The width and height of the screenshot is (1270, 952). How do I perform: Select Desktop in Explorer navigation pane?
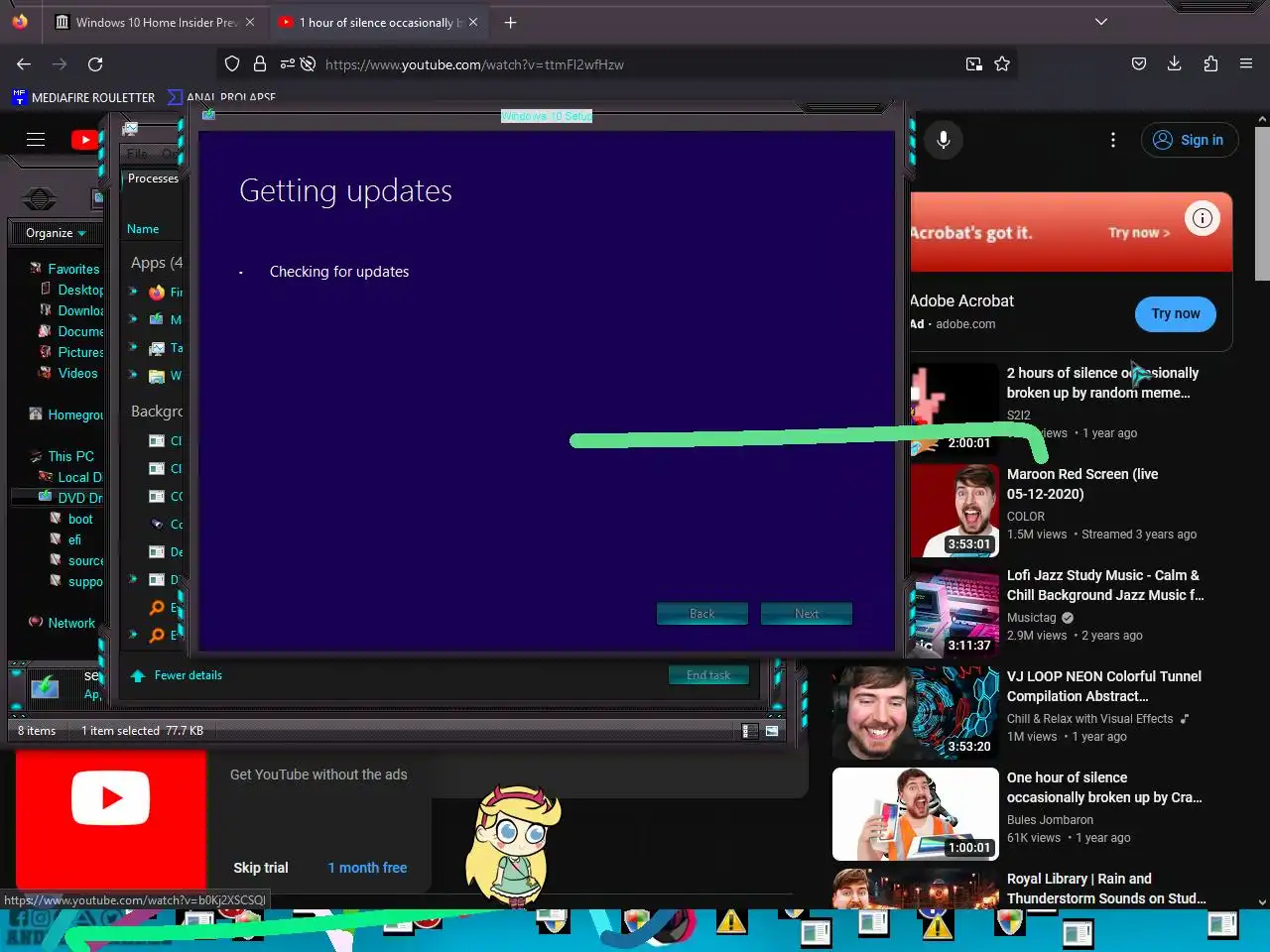pyautogui.click(x=79, y=290)
